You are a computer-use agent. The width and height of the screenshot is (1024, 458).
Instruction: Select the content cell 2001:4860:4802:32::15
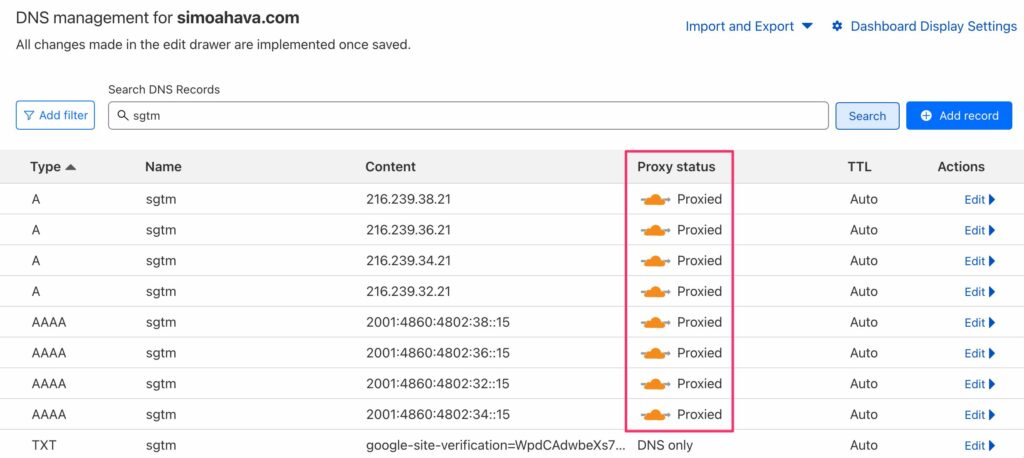tap(438, 384)
